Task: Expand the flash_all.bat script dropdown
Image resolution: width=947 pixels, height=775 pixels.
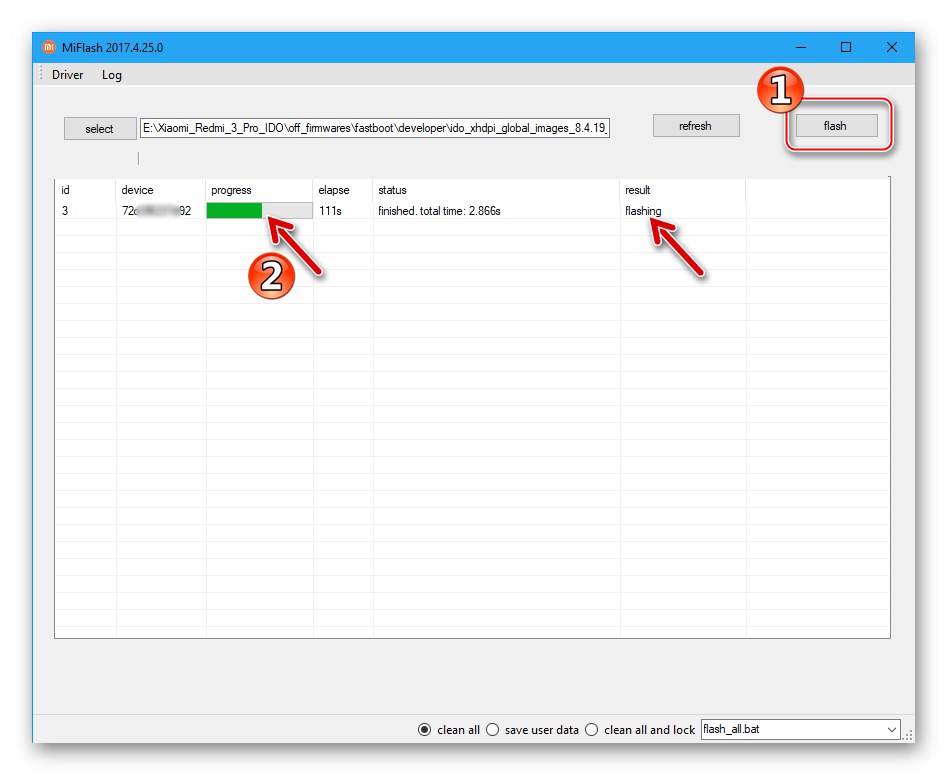Action: tap(891, 730)
